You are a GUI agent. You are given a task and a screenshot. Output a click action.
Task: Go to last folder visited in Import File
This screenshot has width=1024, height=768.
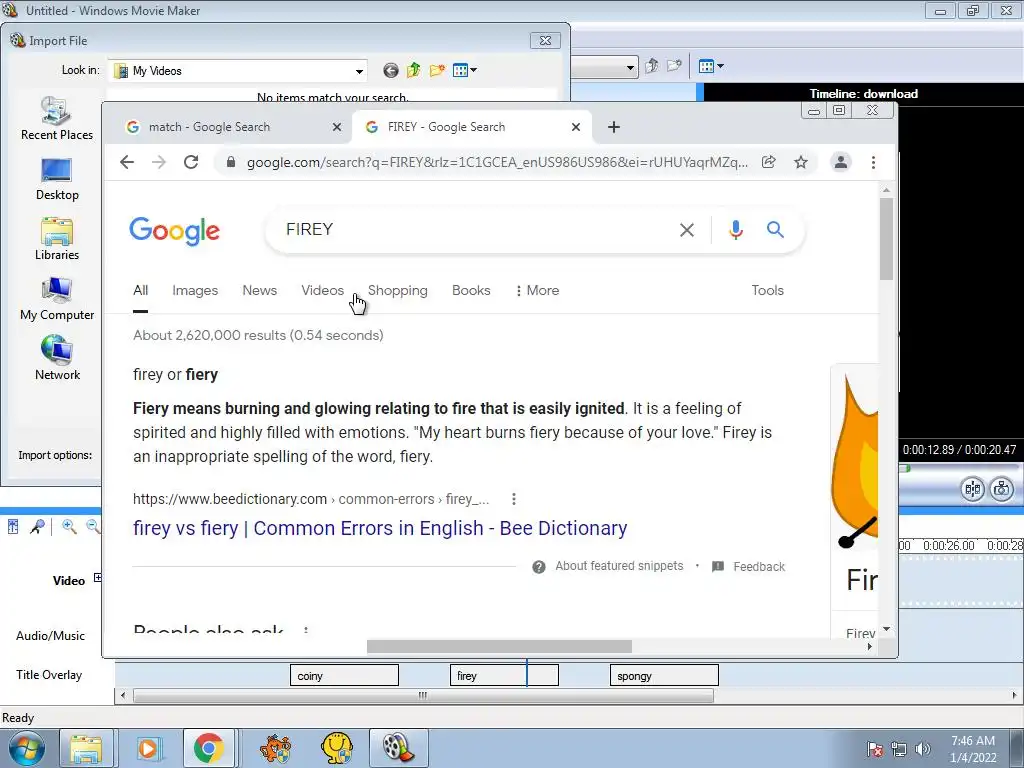[391, 71]
